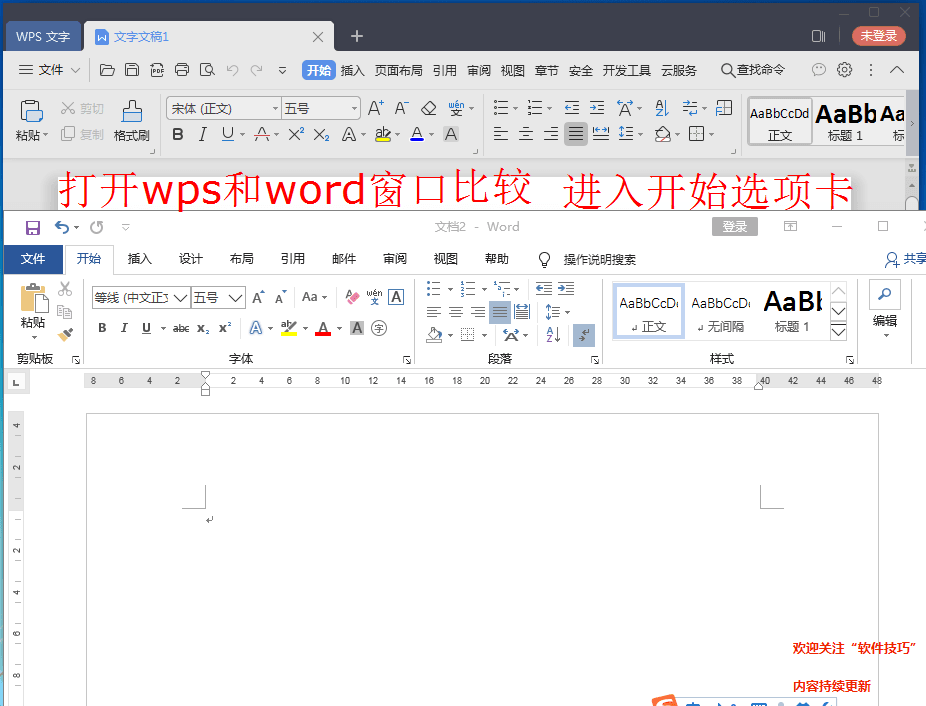Click WPS subscript X₂ icon

coord(321,135)
